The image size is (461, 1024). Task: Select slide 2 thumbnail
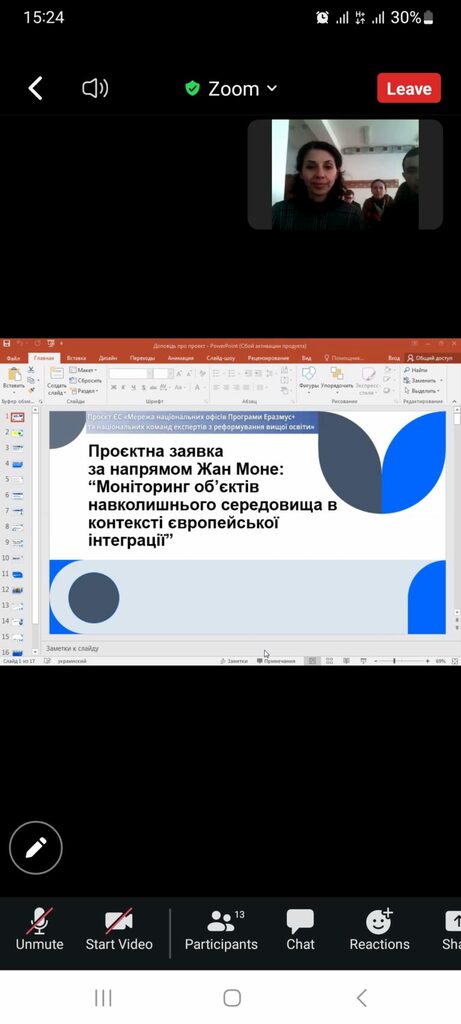click(x=17, y=432)
